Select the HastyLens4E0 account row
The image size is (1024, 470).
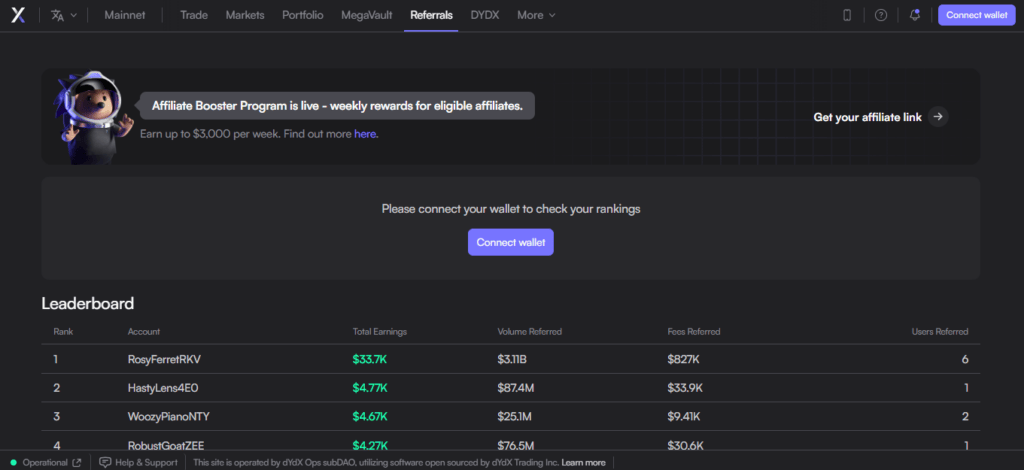(x=511, y=388)
